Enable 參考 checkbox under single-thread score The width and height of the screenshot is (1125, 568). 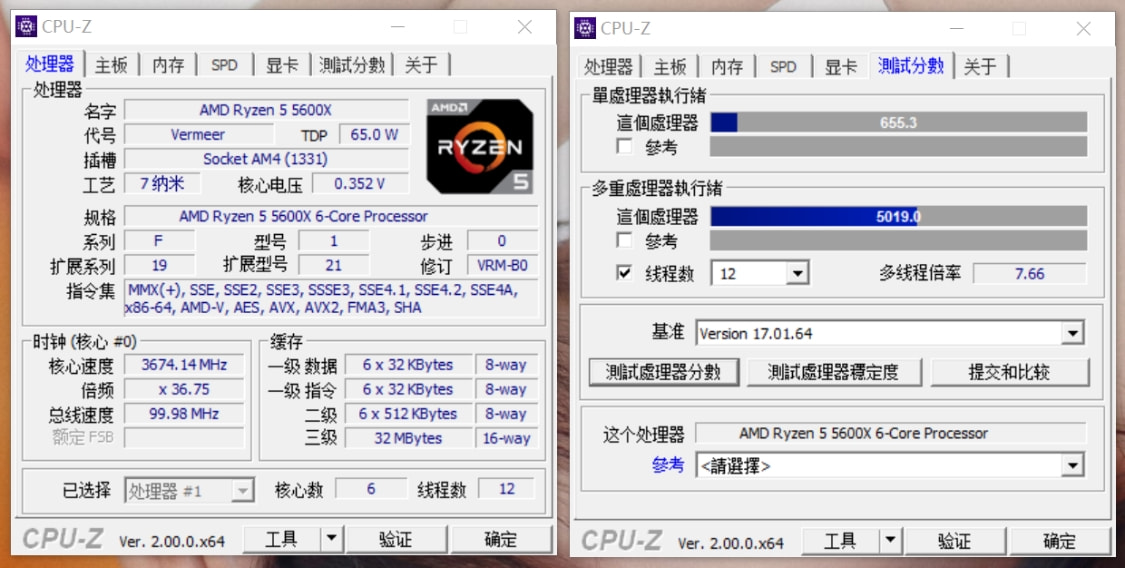[x=624, y=147]
